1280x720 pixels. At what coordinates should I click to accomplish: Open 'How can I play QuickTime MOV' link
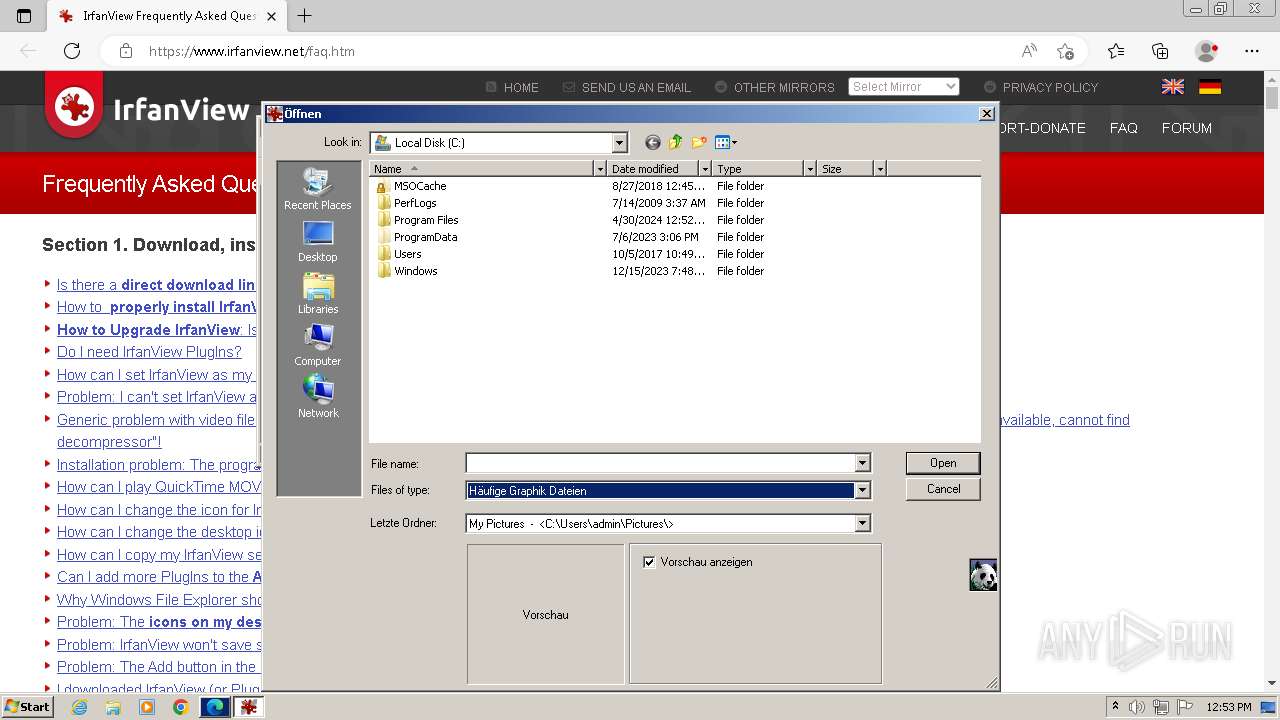159,487
